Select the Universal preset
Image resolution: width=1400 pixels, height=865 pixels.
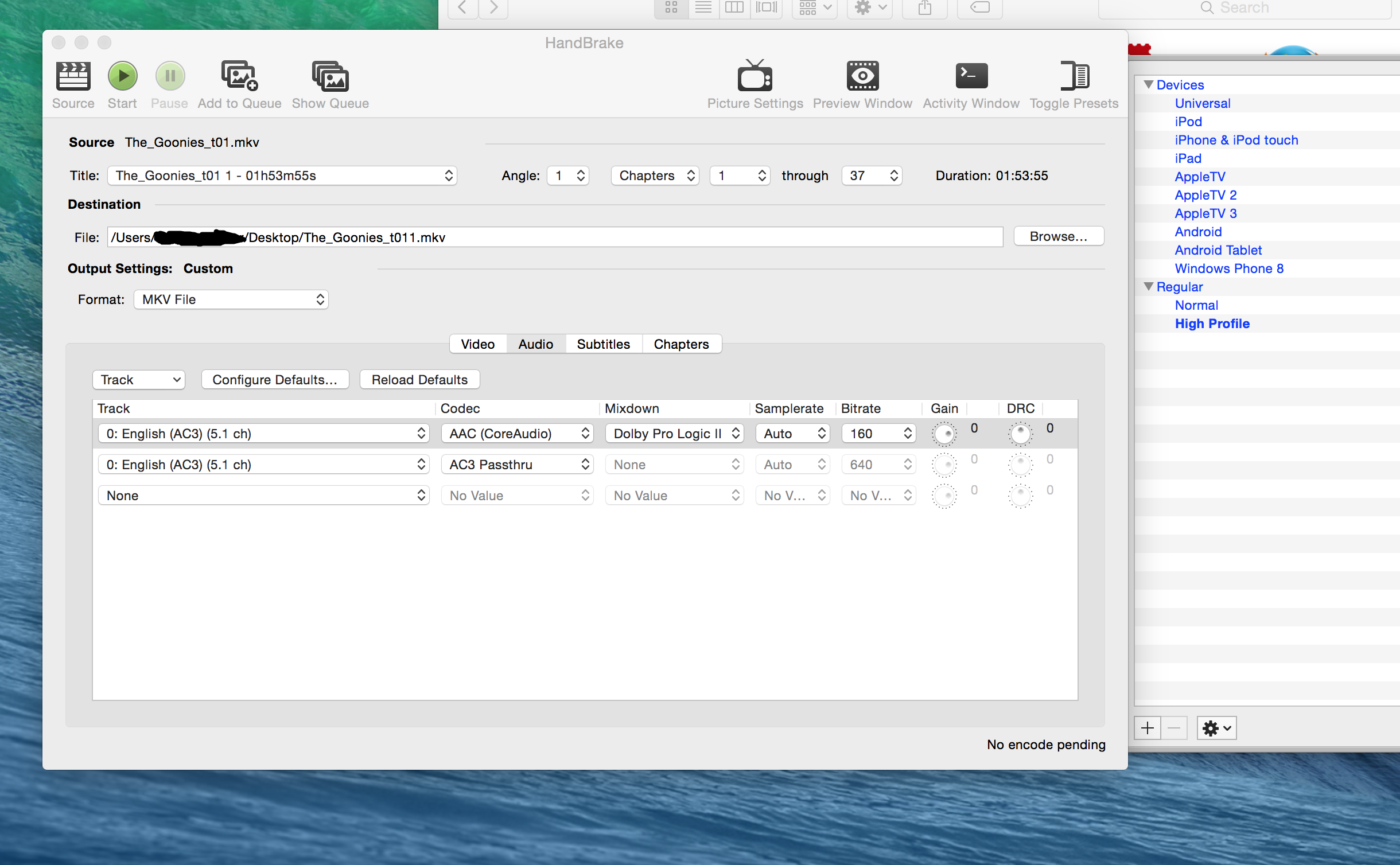pyautogui.click(x=1203, y=103)
